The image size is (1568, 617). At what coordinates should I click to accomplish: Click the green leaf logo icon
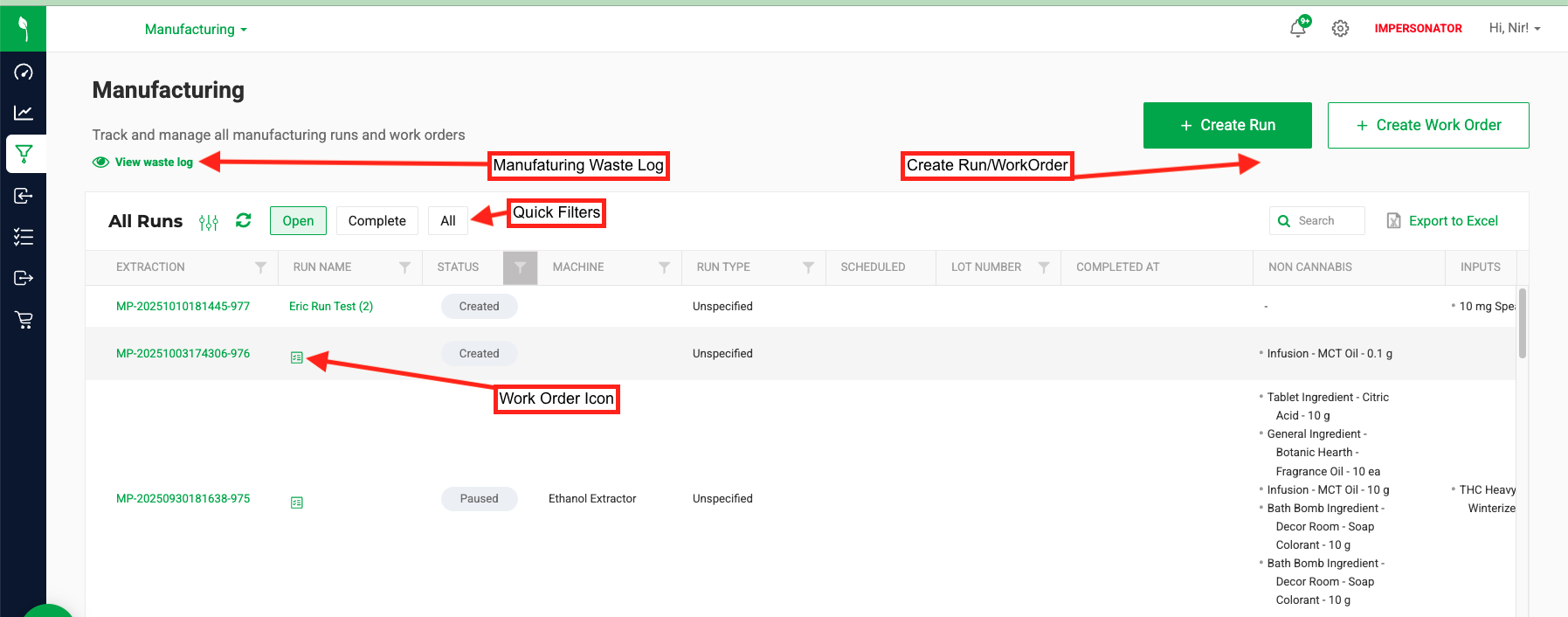(24, 29)
